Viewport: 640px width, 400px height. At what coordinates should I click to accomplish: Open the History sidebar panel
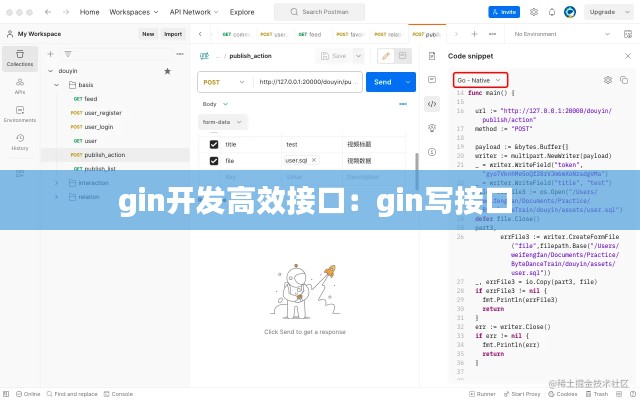20,142
